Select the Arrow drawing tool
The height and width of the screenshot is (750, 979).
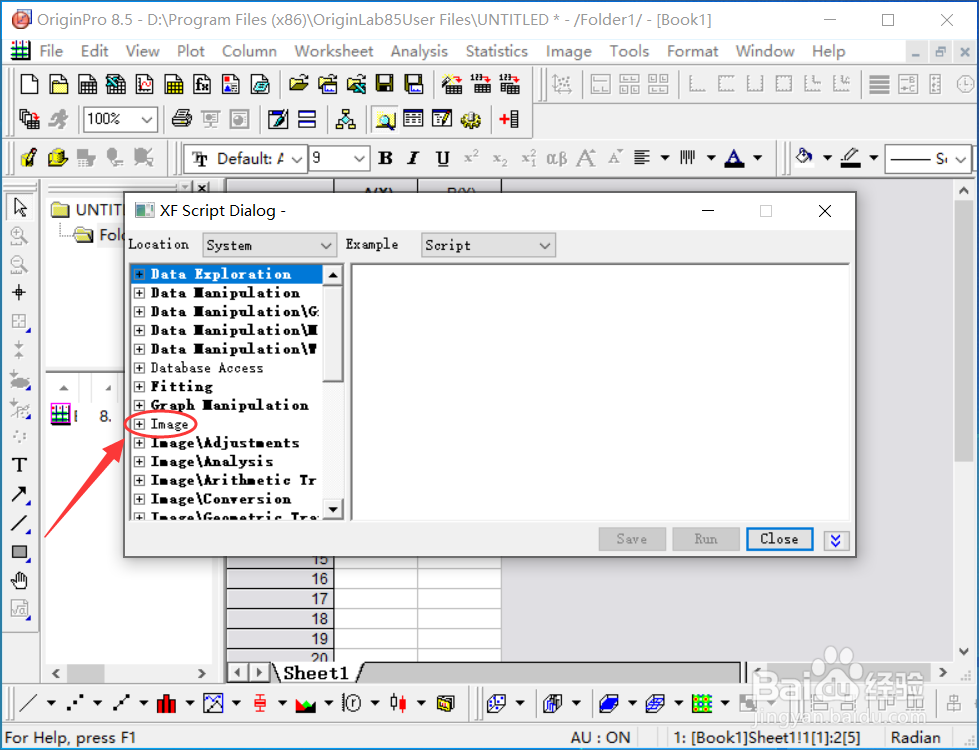[x=19, y=494]
